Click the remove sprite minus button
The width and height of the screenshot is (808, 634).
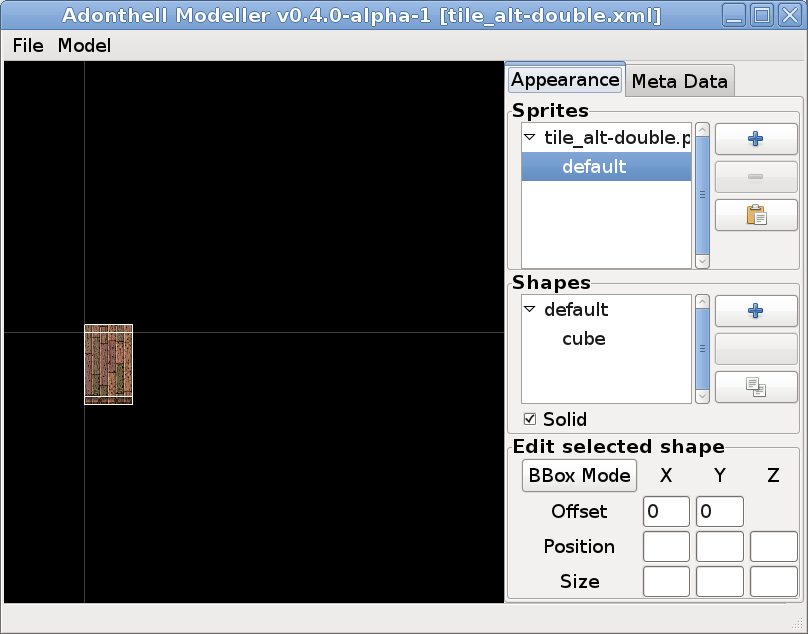point(756,177)
